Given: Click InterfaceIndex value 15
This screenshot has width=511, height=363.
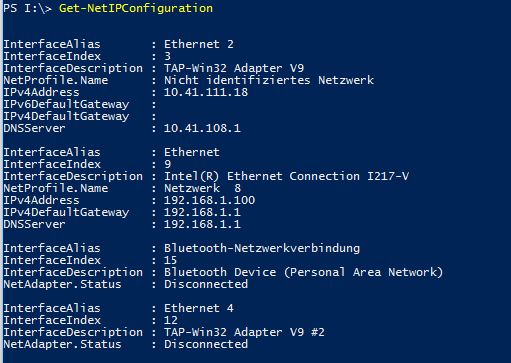Looking at the screenshot, I should tap(170, 260).
